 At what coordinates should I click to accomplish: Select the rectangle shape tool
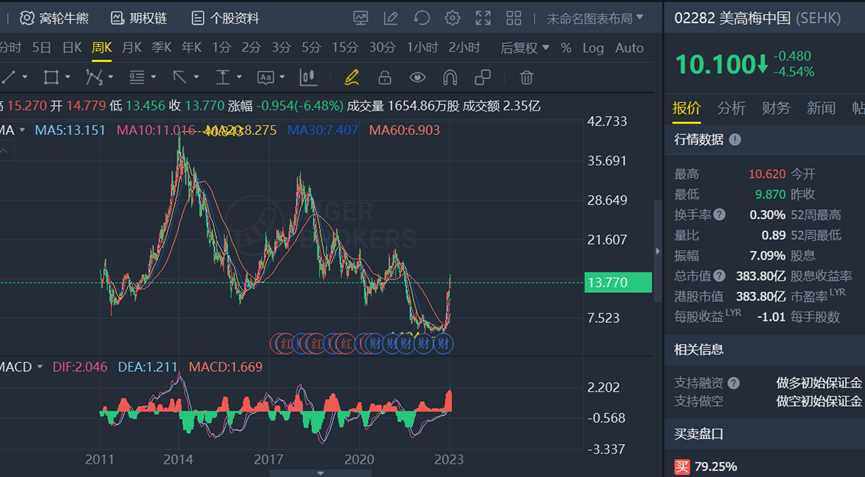coord(51,77)
